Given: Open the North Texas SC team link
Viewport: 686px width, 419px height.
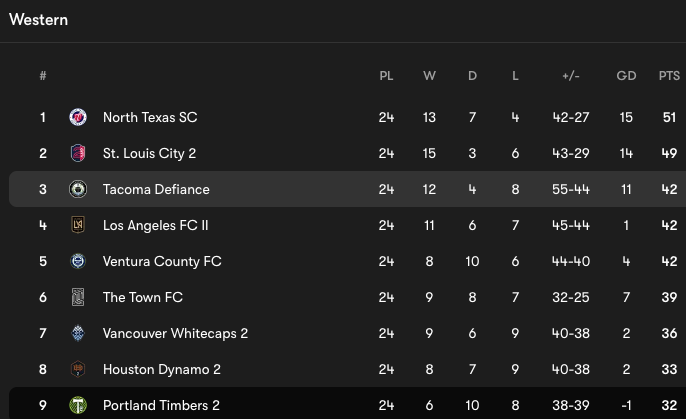Looking at the screenshot, I should (150, 117).
